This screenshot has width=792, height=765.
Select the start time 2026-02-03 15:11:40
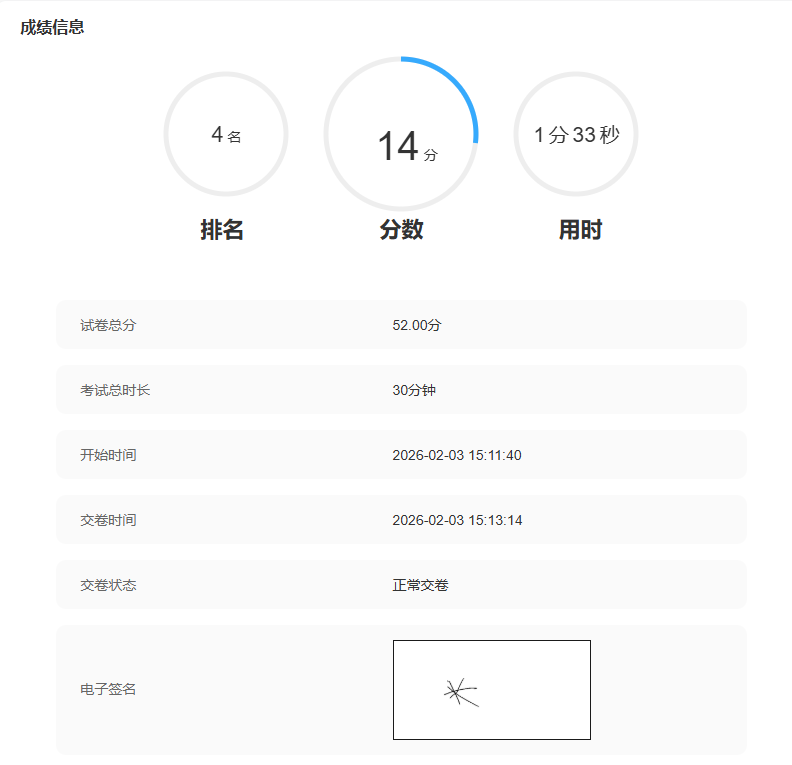pos(457,455)
